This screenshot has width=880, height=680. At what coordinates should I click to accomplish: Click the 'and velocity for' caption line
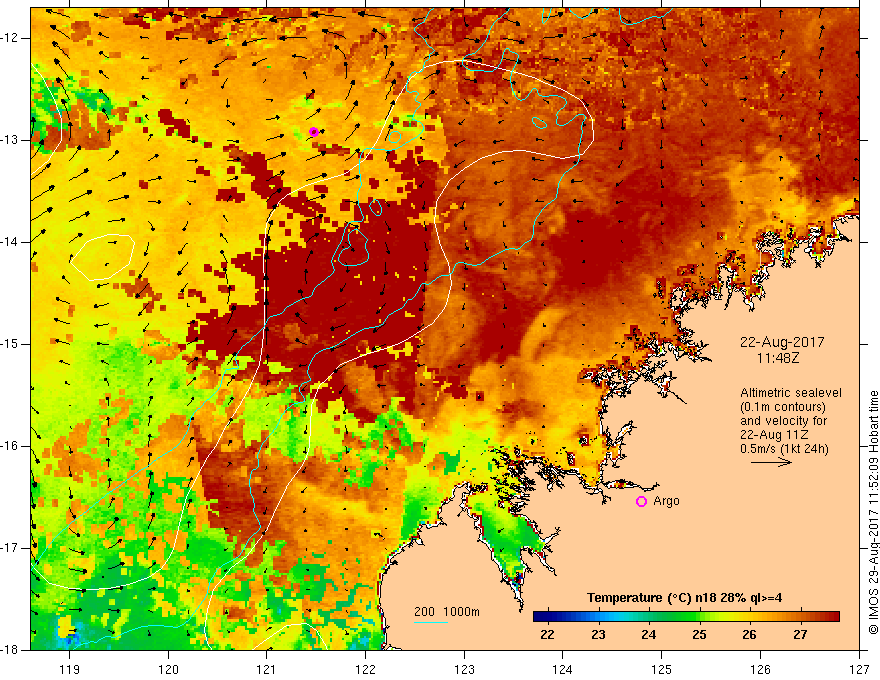coord(783,421)
